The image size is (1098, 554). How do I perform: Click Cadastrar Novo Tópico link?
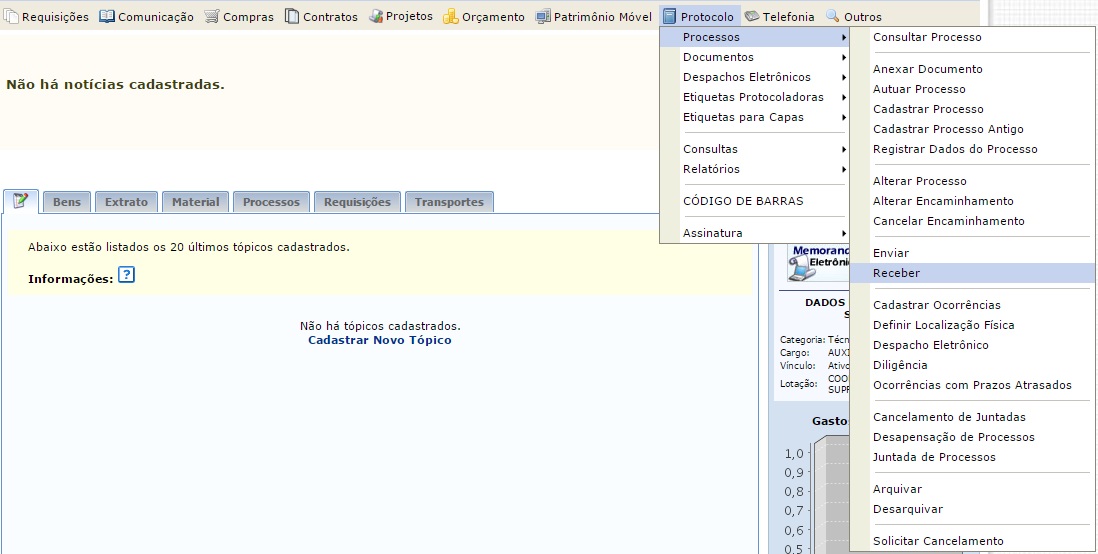[379, 340]
